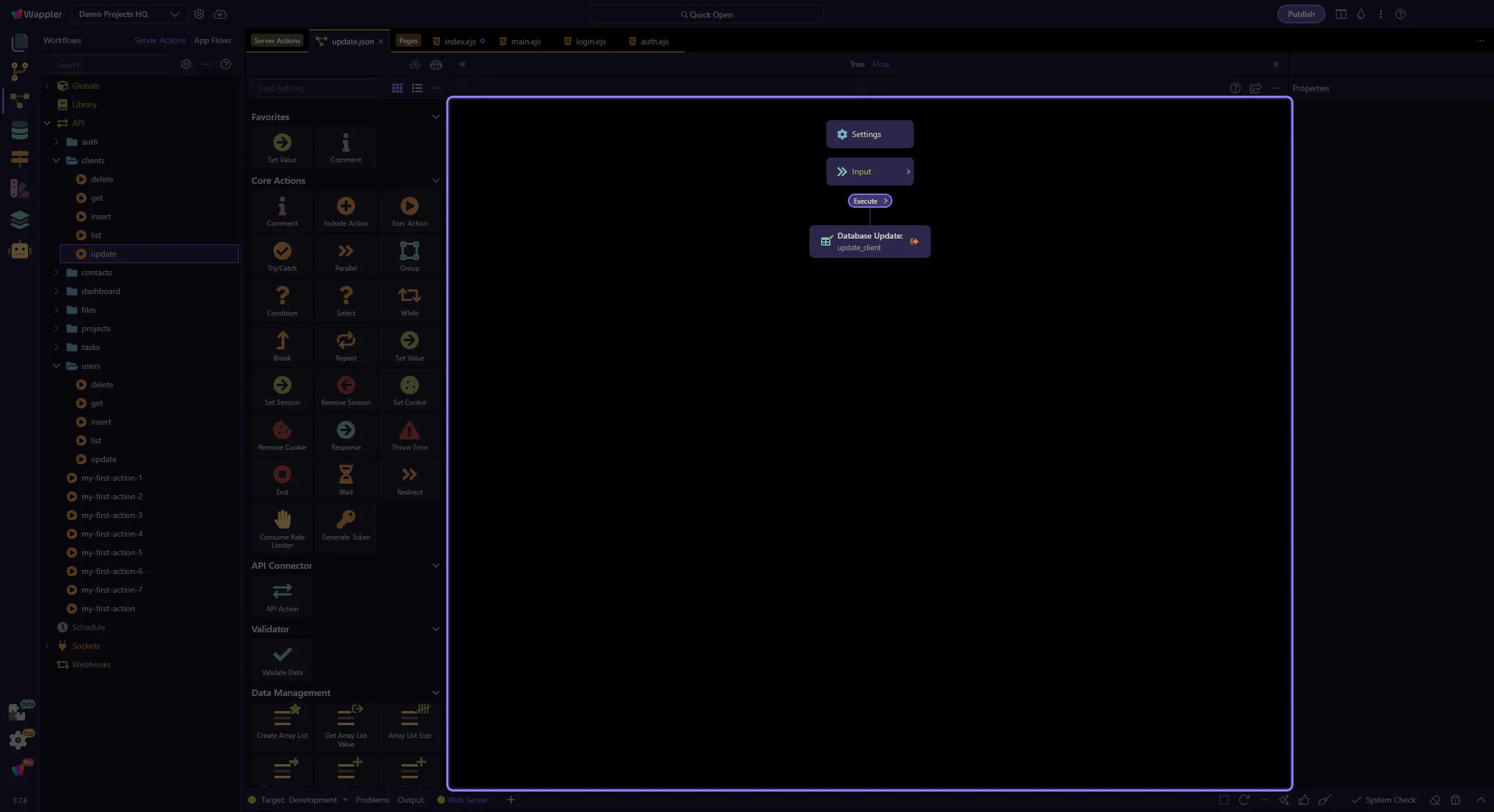The height and width of the screenshot is (812, 1494).
Task: Expand the contacts API folder
Action: coord(56,272)
